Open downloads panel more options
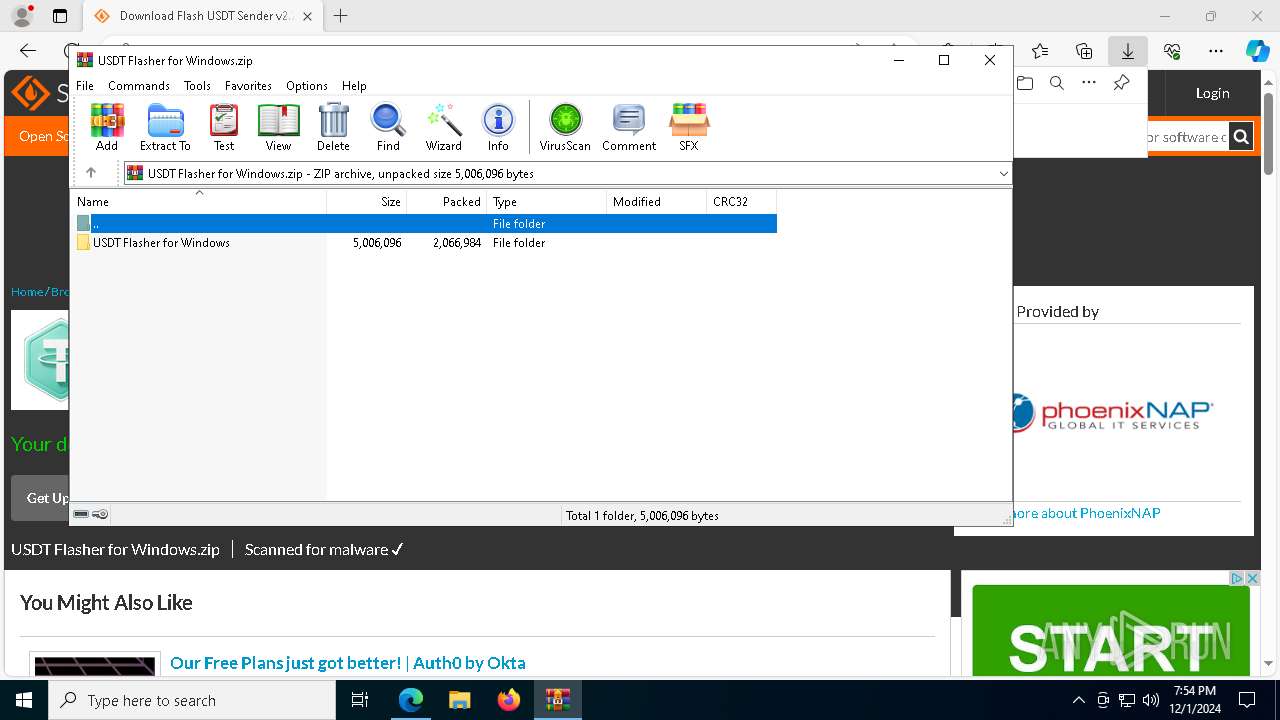1280x720 pixels. [x=1089, y=83]
